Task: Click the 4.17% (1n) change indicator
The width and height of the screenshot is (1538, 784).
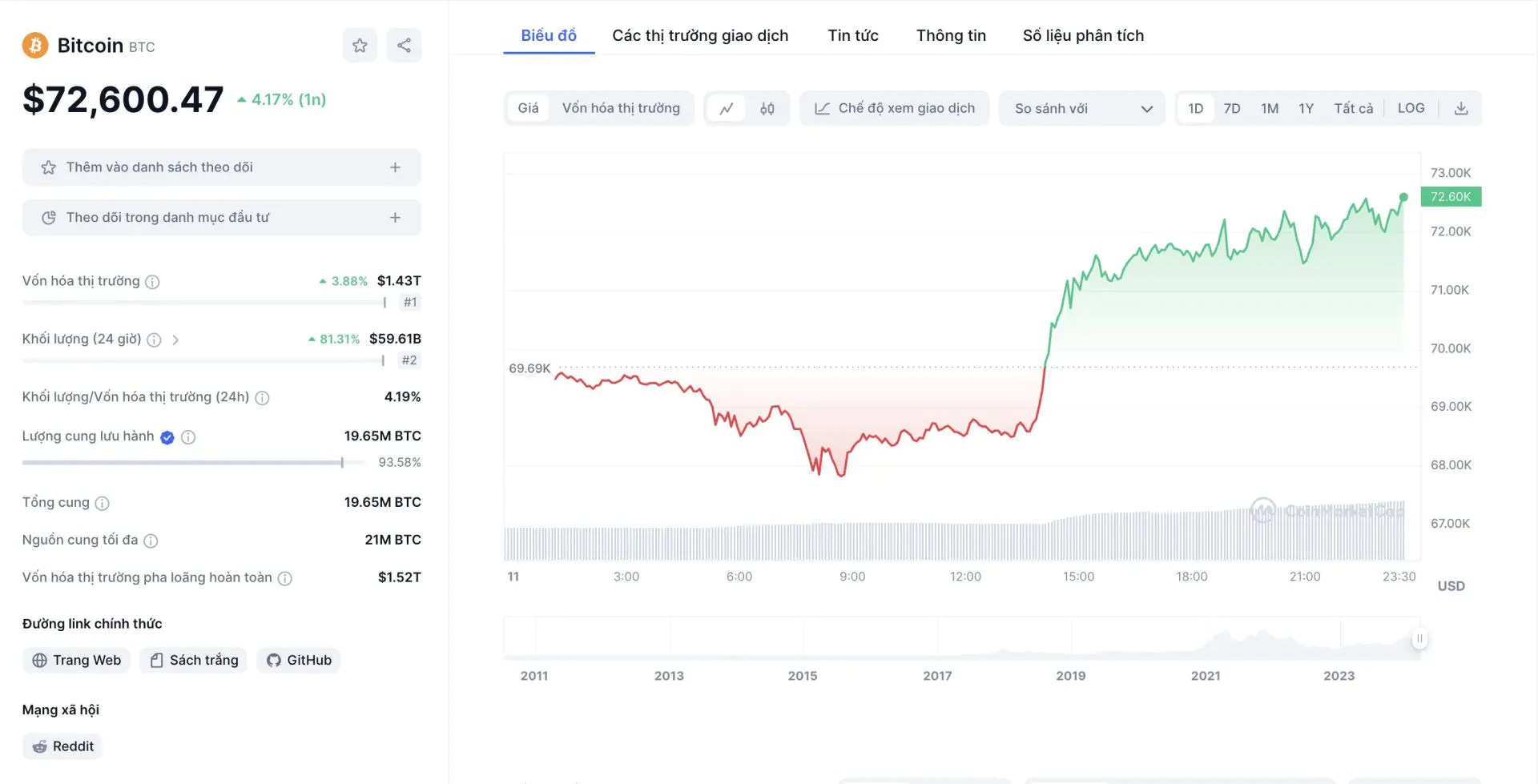Action: click(x=282, y=99)
